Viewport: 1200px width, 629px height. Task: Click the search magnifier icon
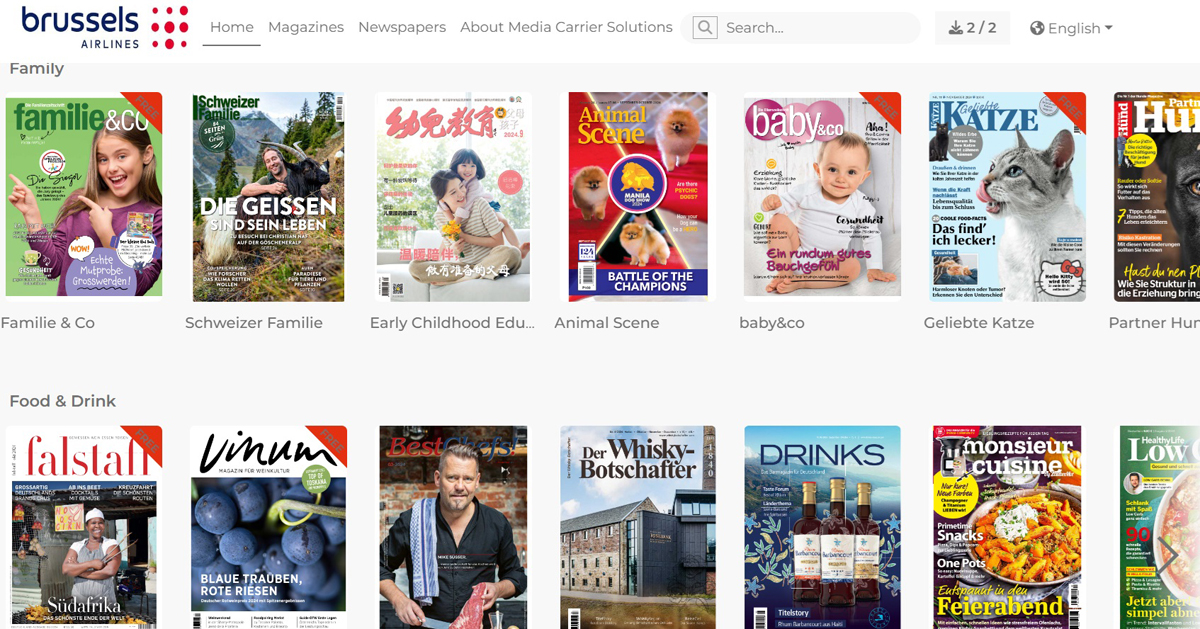point(705,28)
